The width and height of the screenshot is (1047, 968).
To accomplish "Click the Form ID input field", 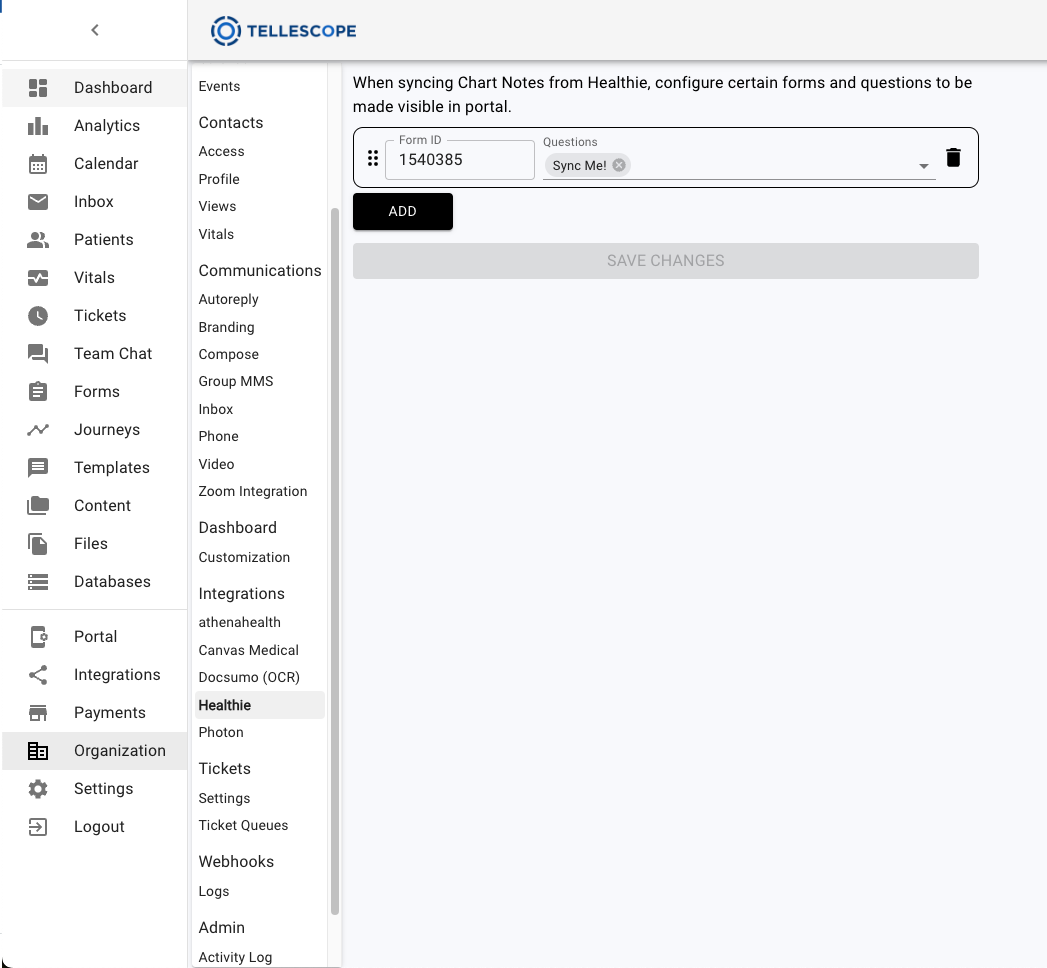I will click(460, 160).
